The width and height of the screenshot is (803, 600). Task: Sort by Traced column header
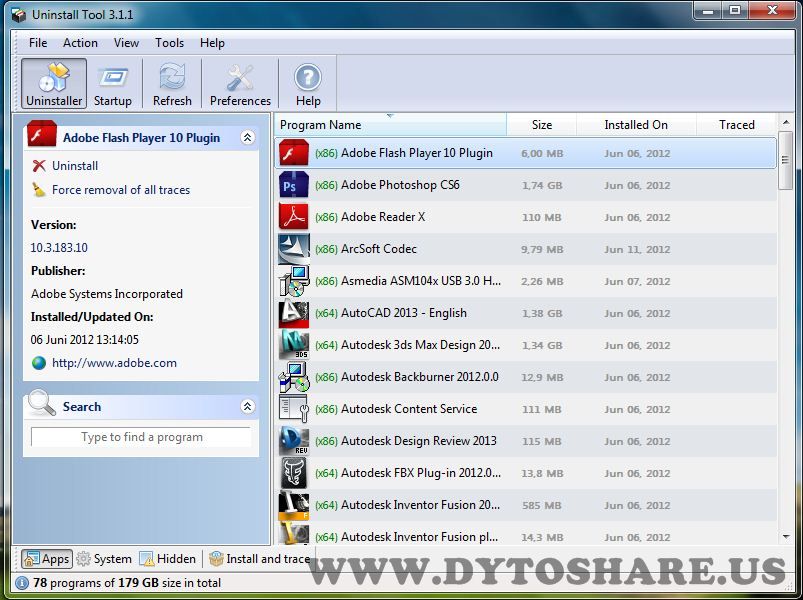[x=736, y=124]
